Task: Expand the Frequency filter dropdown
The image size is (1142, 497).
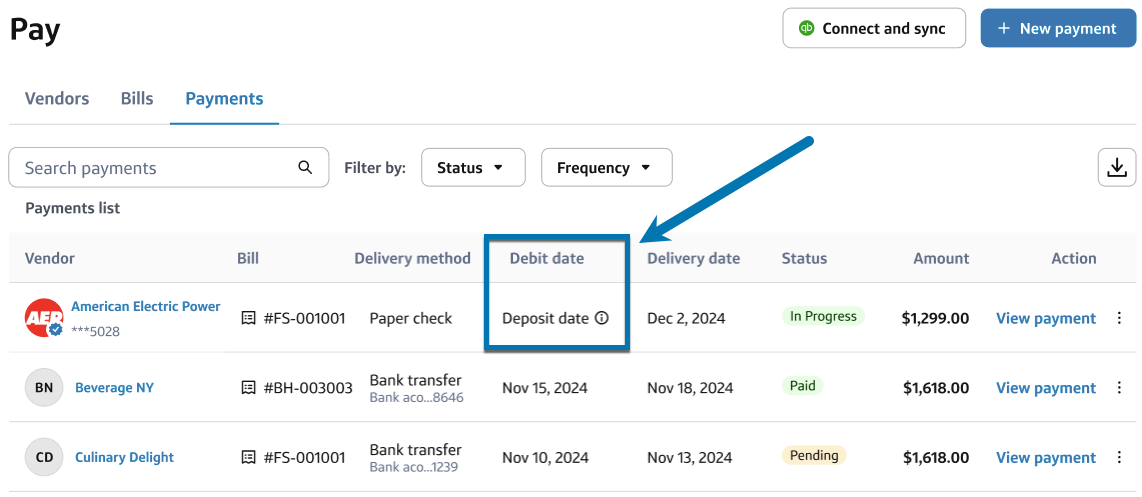Action: [x=606, y=168]
